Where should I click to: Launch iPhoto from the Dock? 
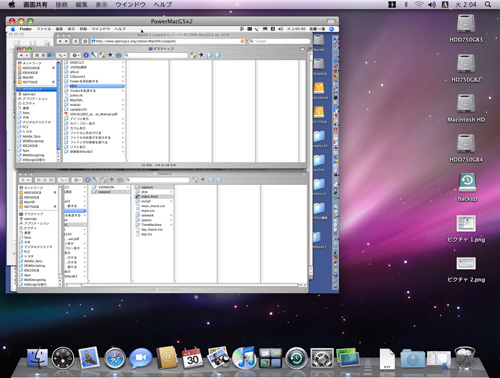pyautogui.click(x=218, y=358)
